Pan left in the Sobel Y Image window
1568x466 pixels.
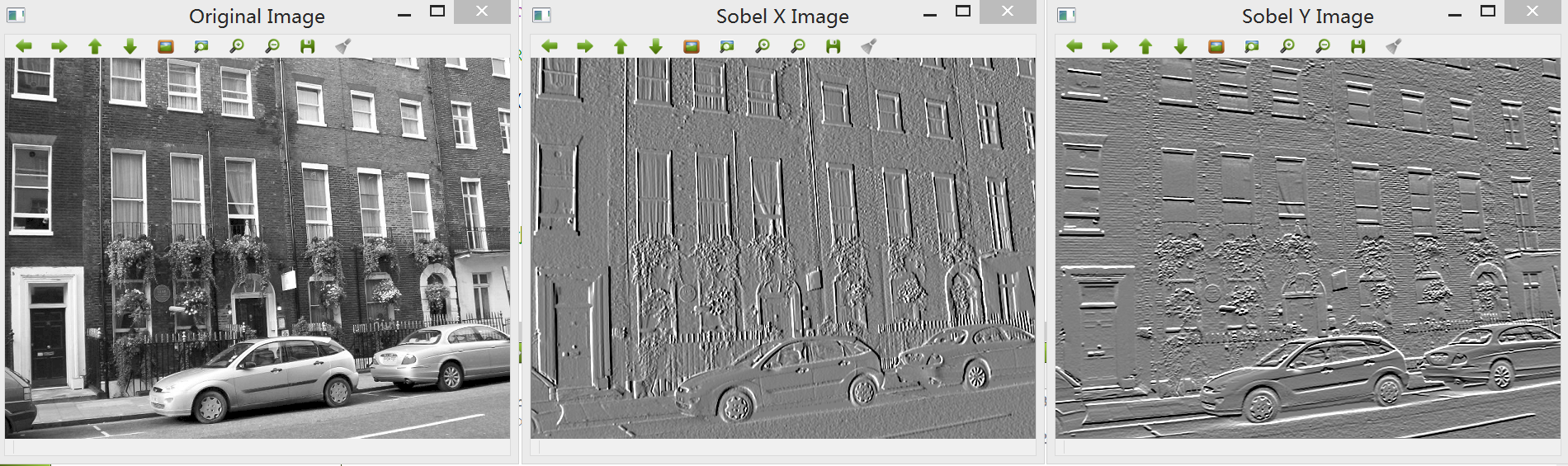pyautogui.click(x=1074, y=46)
